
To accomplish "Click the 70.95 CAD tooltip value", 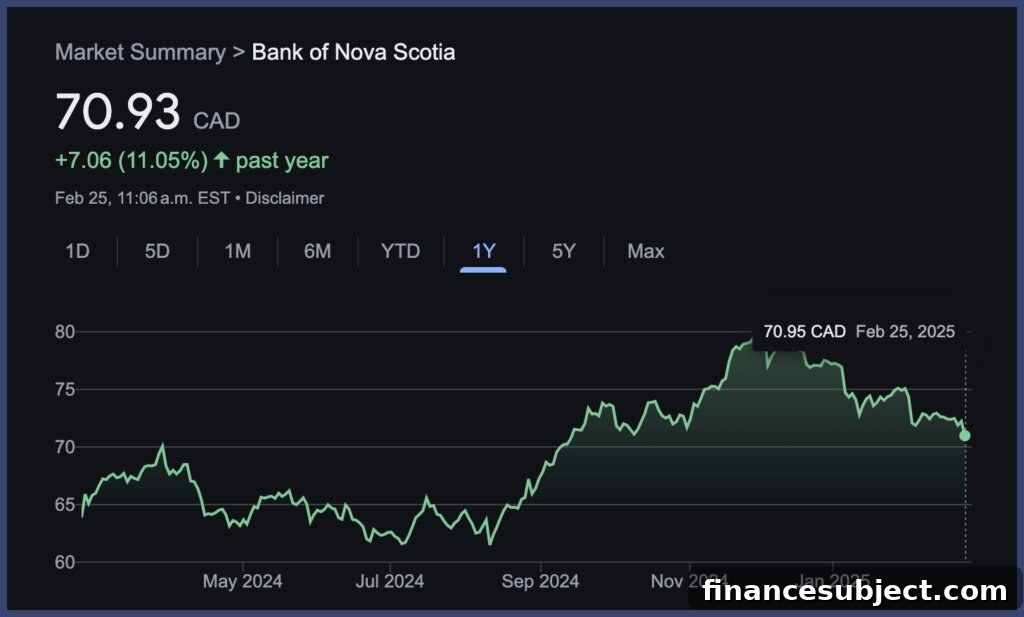I will [x=805, y=332].
